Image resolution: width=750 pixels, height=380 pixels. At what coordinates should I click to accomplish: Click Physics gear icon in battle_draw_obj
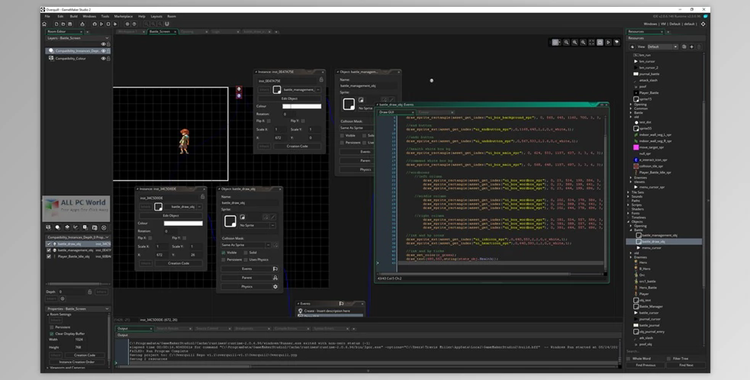coord(275,287)
